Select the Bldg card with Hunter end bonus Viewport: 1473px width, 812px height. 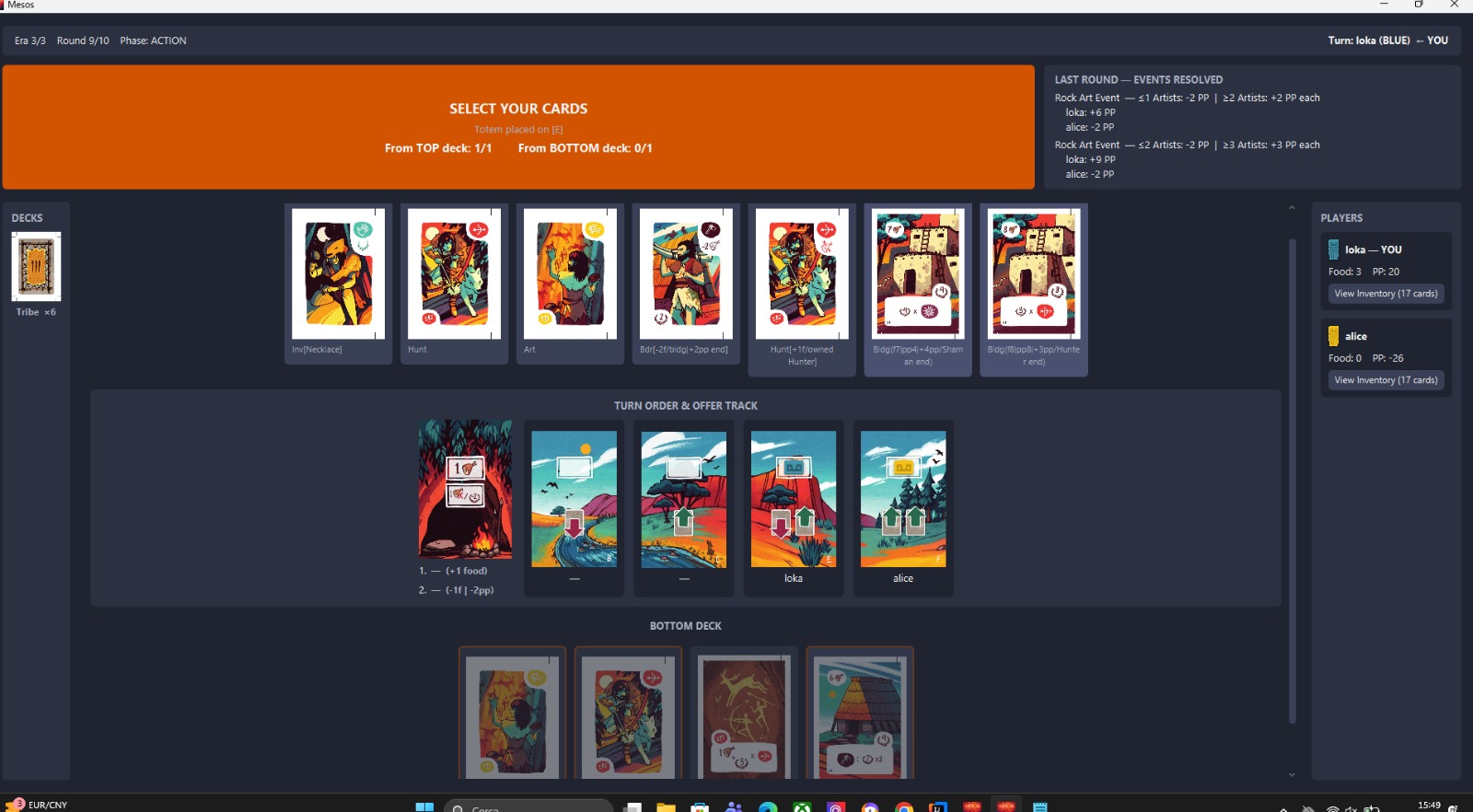(1034, 289)
